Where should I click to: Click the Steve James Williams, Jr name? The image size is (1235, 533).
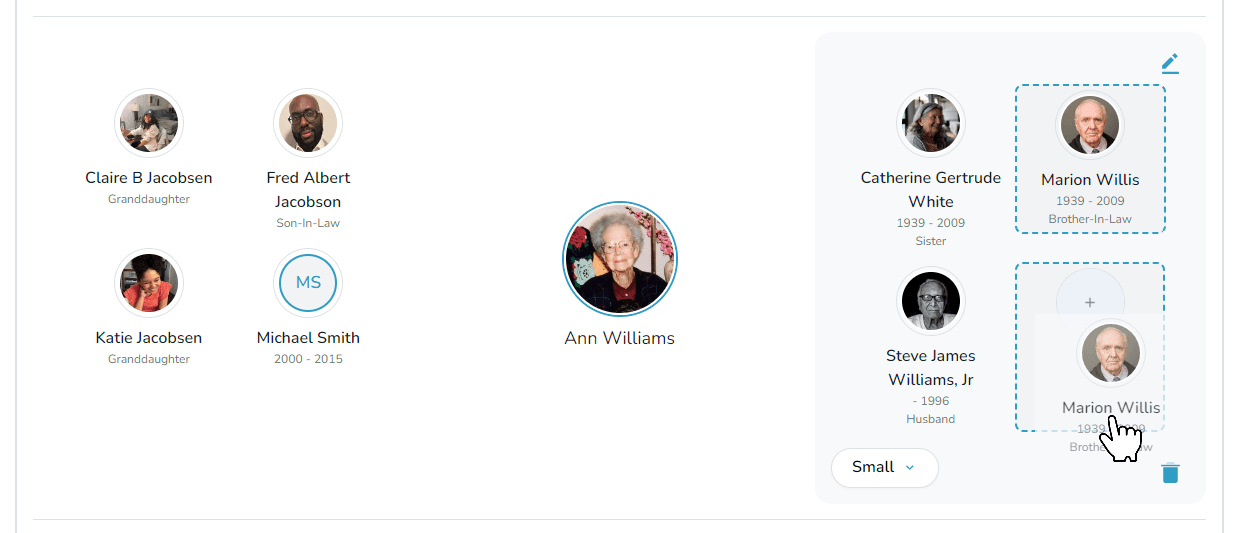(x=931, y=368)
